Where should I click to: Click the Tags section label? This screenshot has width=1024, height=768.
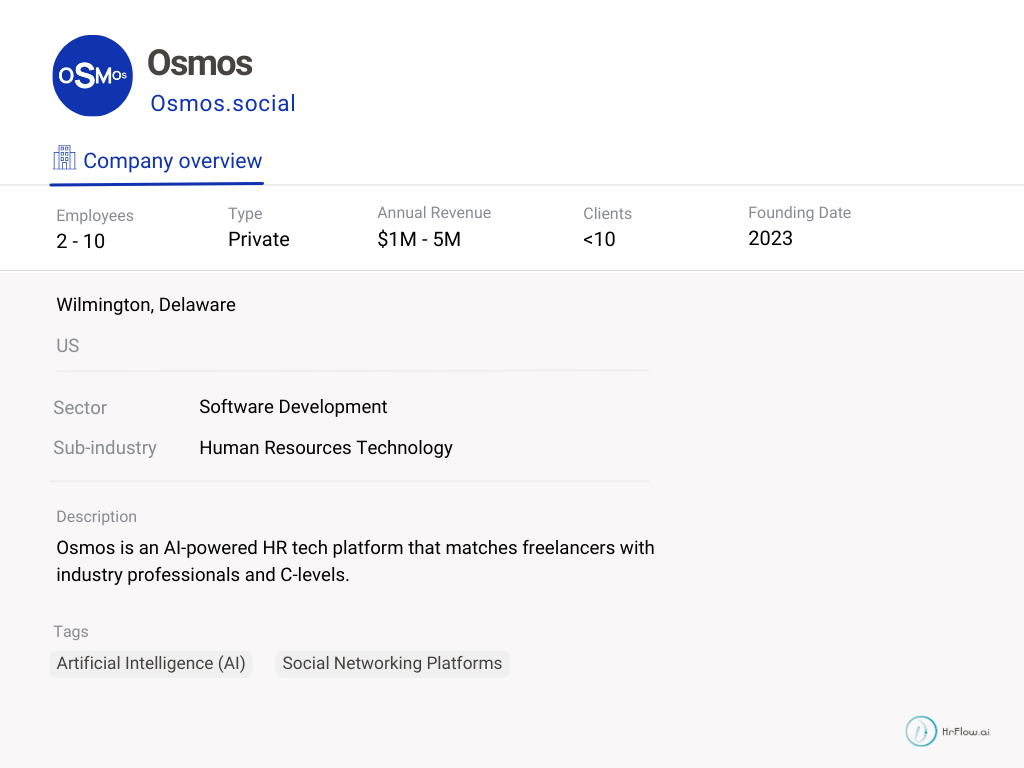(71, 632)
